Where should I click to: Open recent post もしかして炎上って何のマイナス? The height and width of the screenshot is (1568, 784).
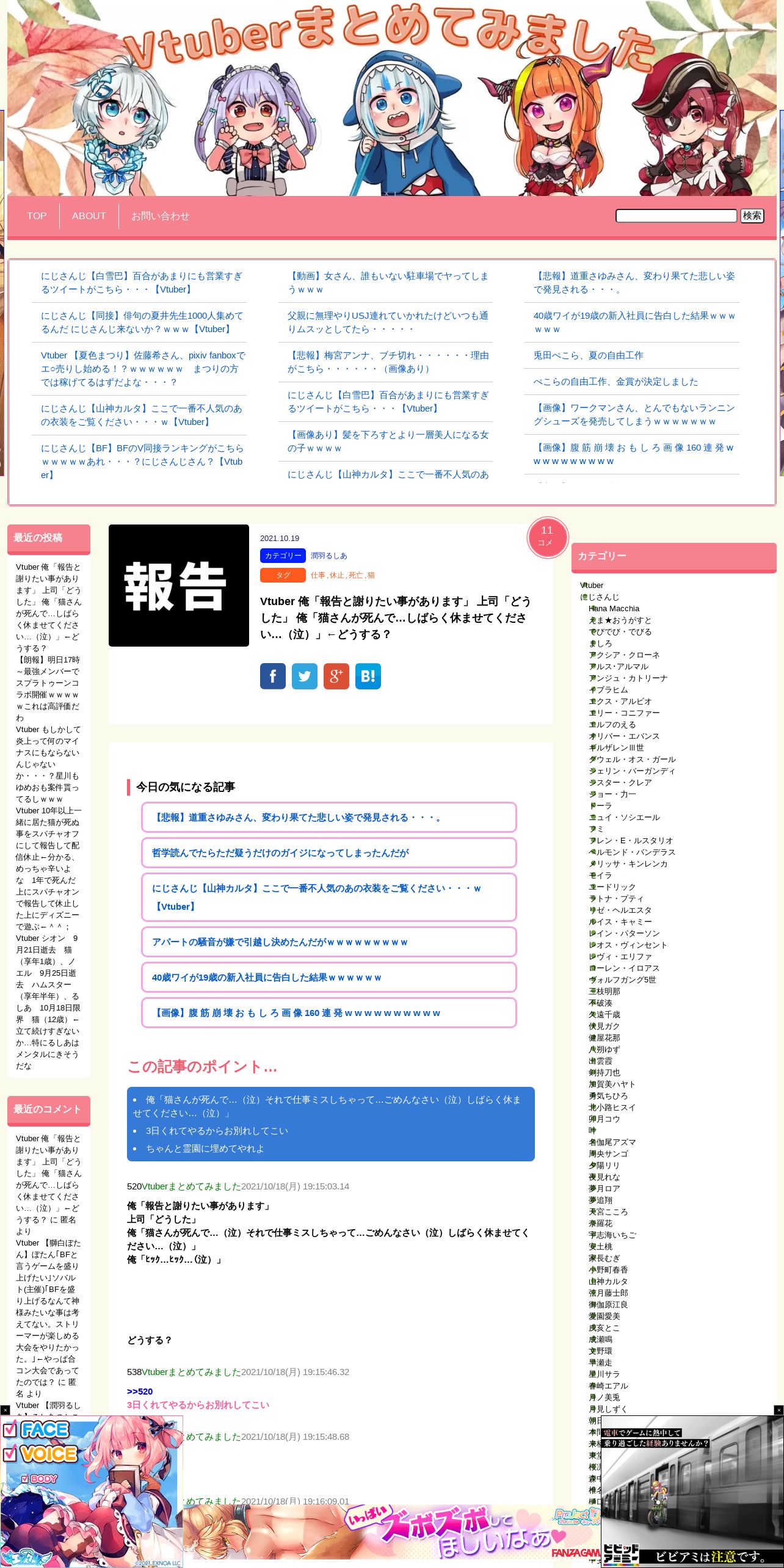point(48,764)
